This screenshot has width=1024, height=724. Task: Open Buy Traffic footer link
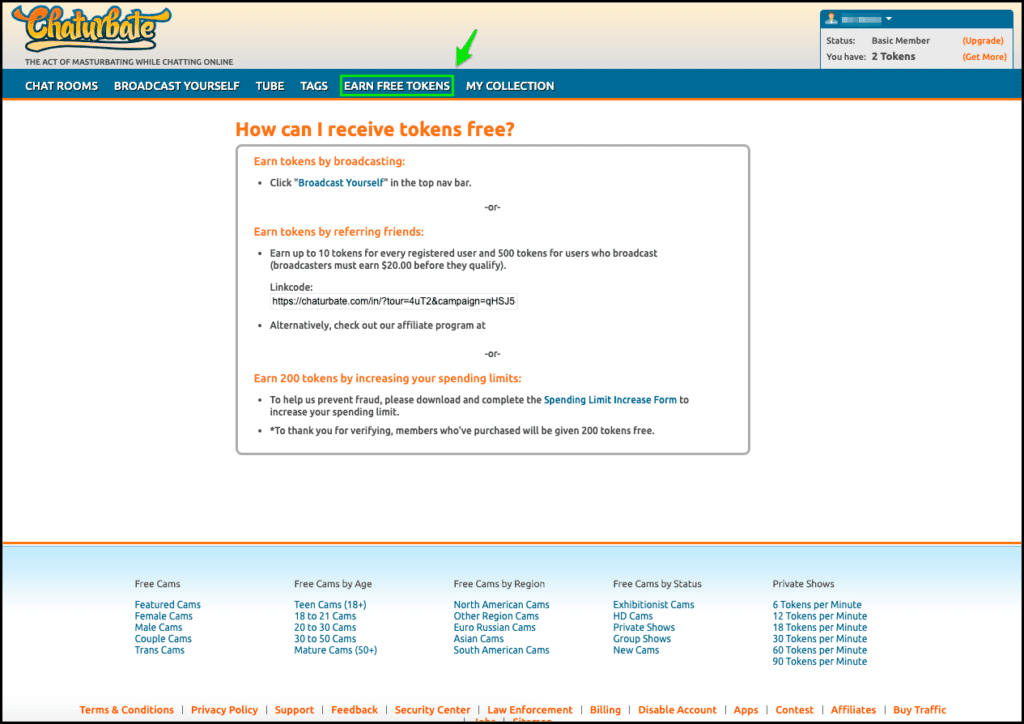920,710
